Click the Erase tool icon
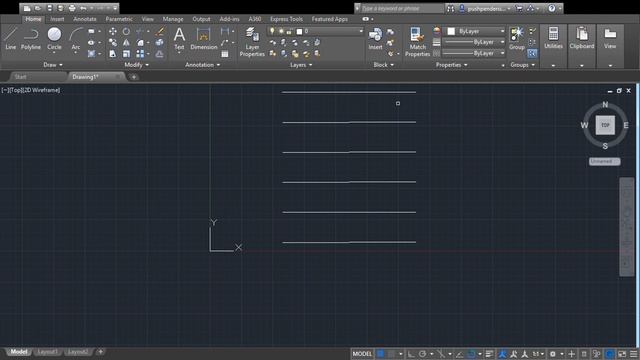This screenshot has width=640, height=360. (x=160, y=31)
